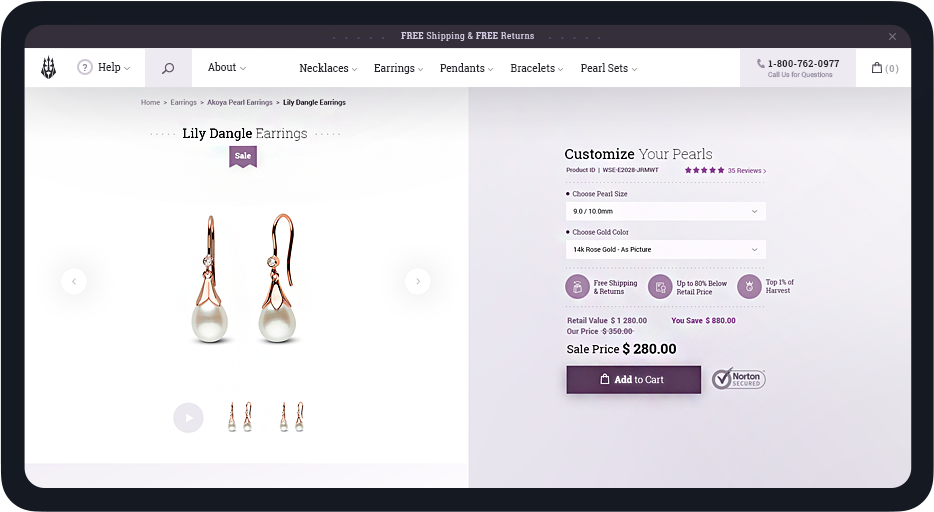Open the Choose Pearl Size dropdown
Viewport: 934px width, 512px height.
coord(665,211)
